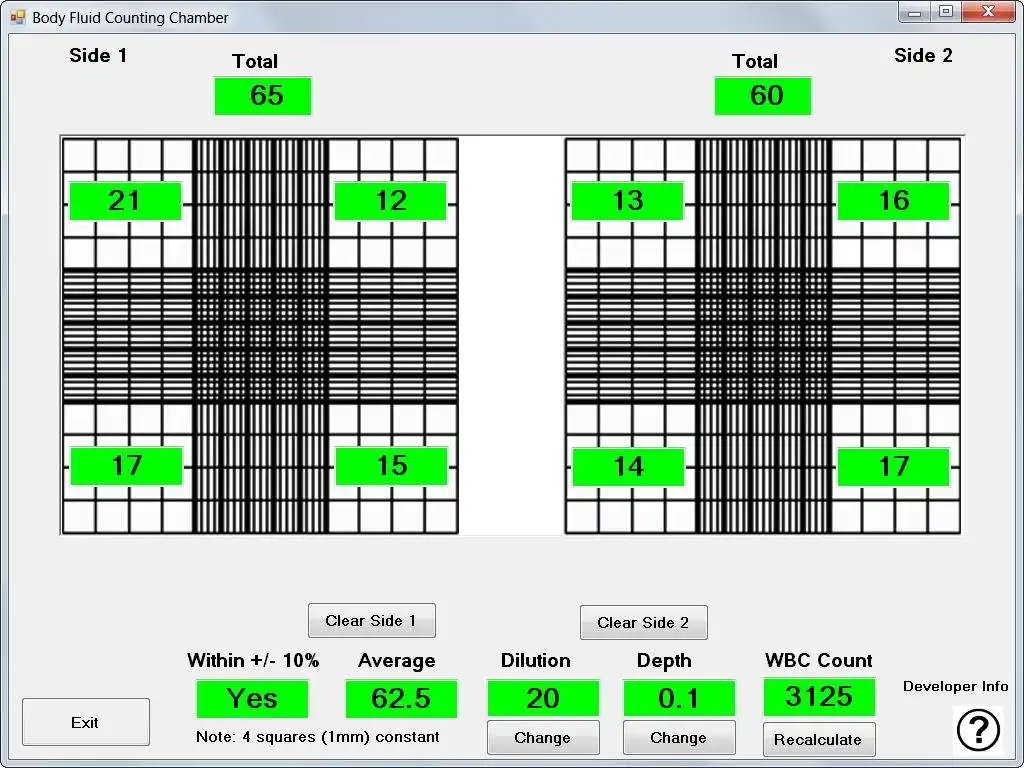Click the Side 1 heading label
This screenshot has width=1024, height=768.
point(98,56)
